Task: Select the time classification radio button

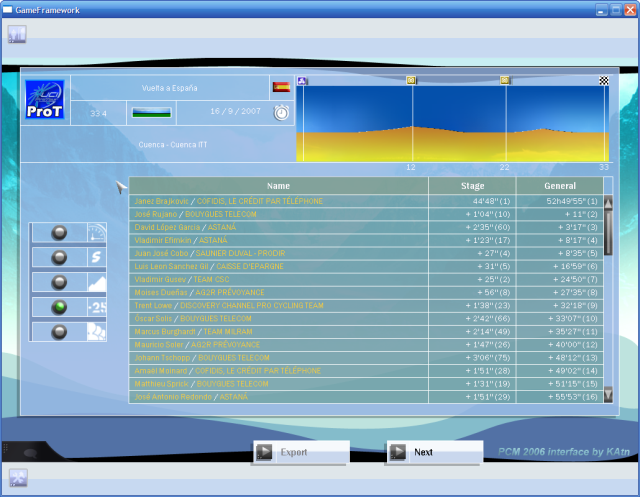Action: coord(60,233)
